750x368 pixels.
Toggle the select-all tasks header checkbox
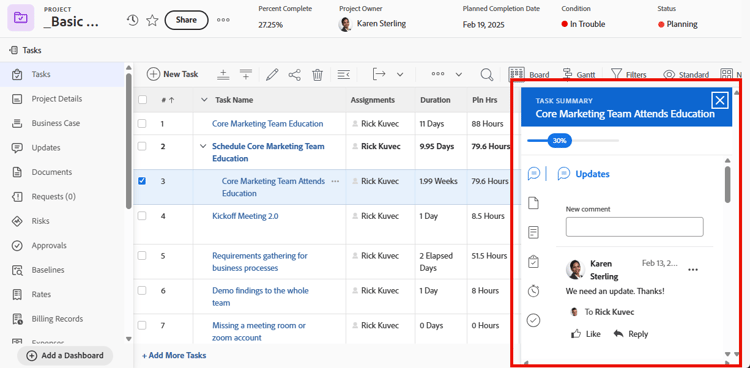click(x=143, y=100)
